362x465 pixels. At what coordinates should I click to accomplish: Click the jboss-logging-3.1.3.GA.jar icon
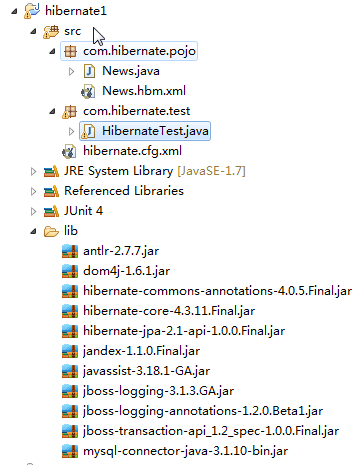pyautogui.click(x=70, y=391)
